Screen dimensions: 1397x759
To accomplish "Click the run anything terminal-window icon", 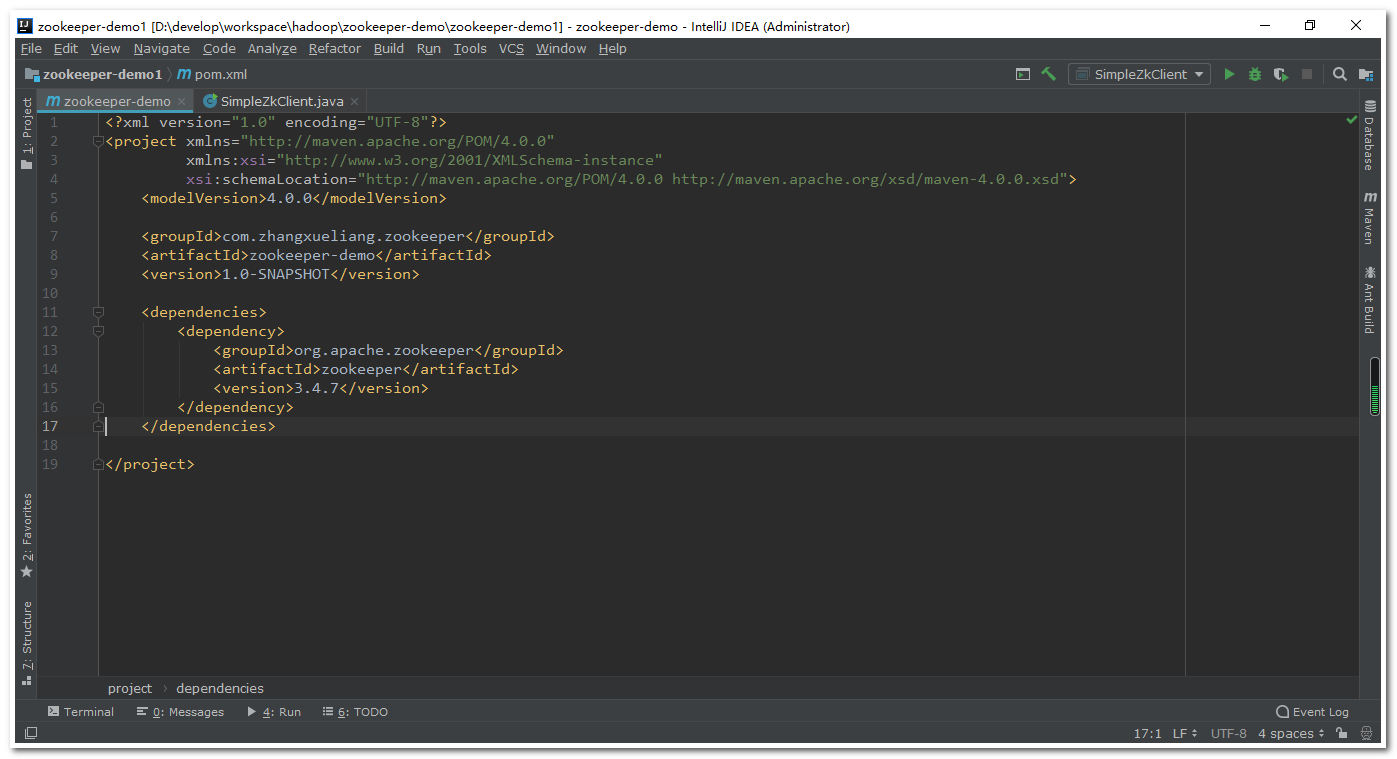I will [1023, 74].
